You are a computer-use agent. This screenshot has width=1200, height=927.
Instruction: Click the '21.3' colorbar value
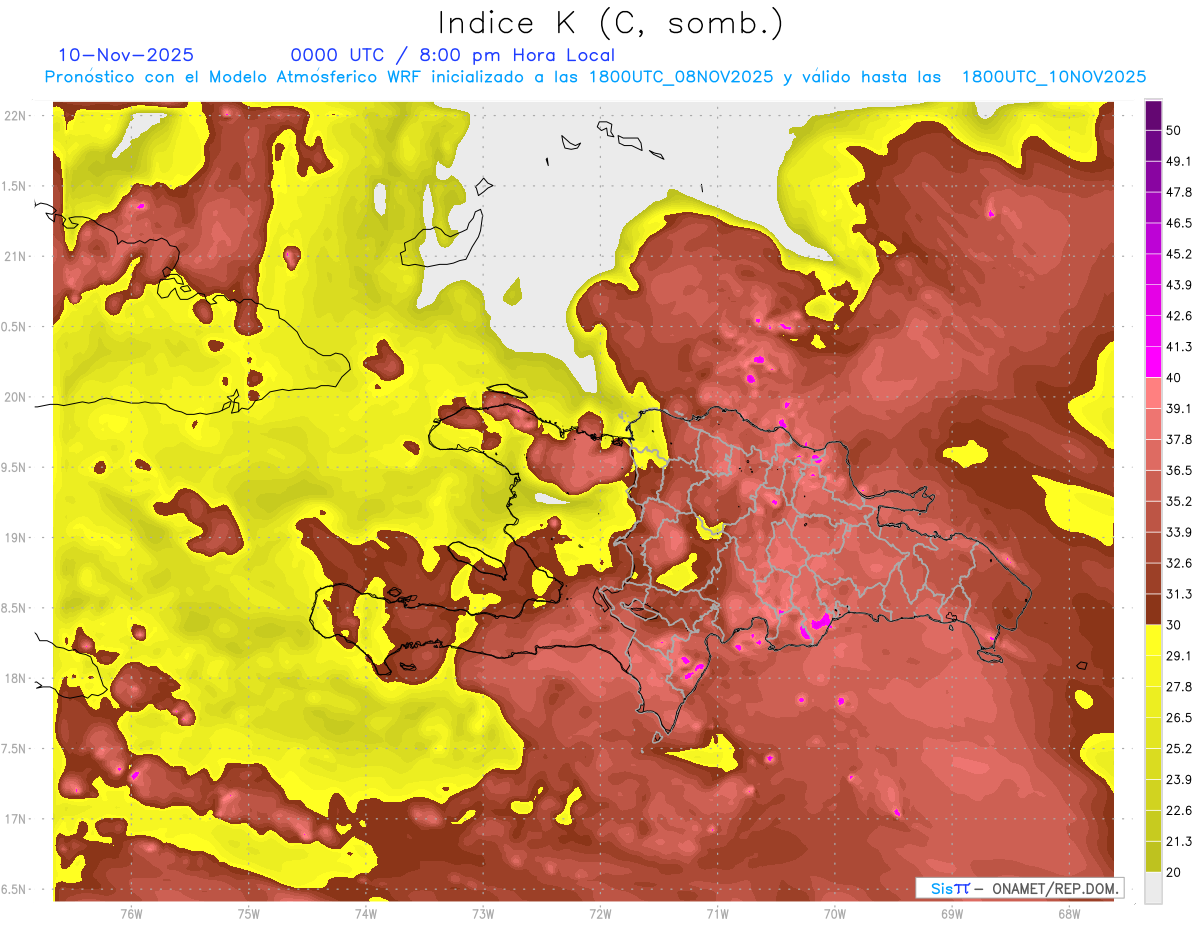pyautogui.click(x=1180, y=841)
